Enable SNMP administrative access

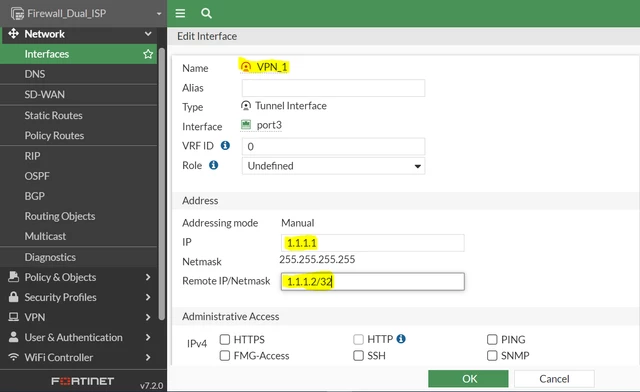(492, 356)
